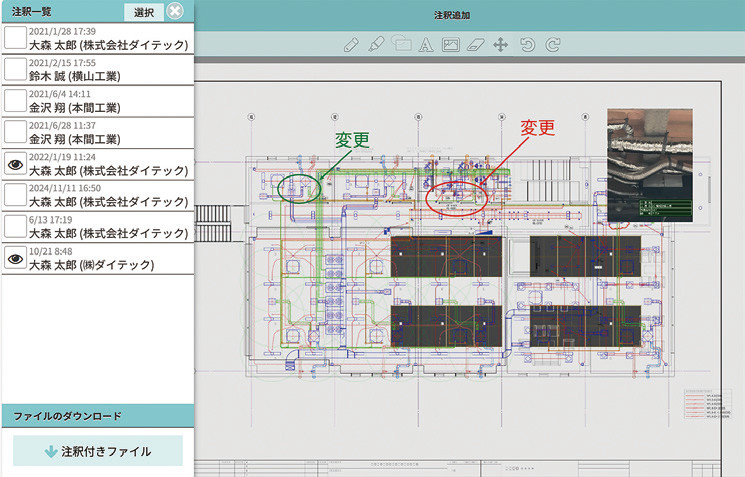Image resolution: width=745 pixels, height=477 pixels.
Task: Insert an image with the picture tool
Action: [x=450, y=45]
